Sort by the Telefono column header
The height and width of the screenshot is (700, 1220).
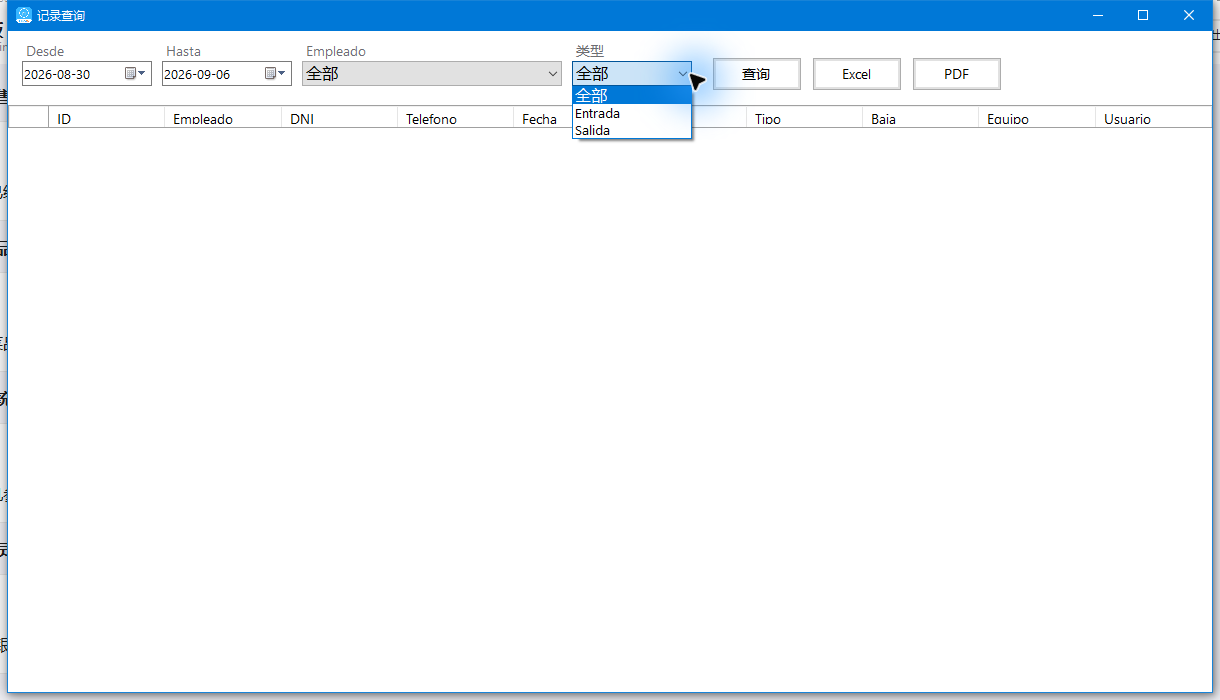pos(456,117)
